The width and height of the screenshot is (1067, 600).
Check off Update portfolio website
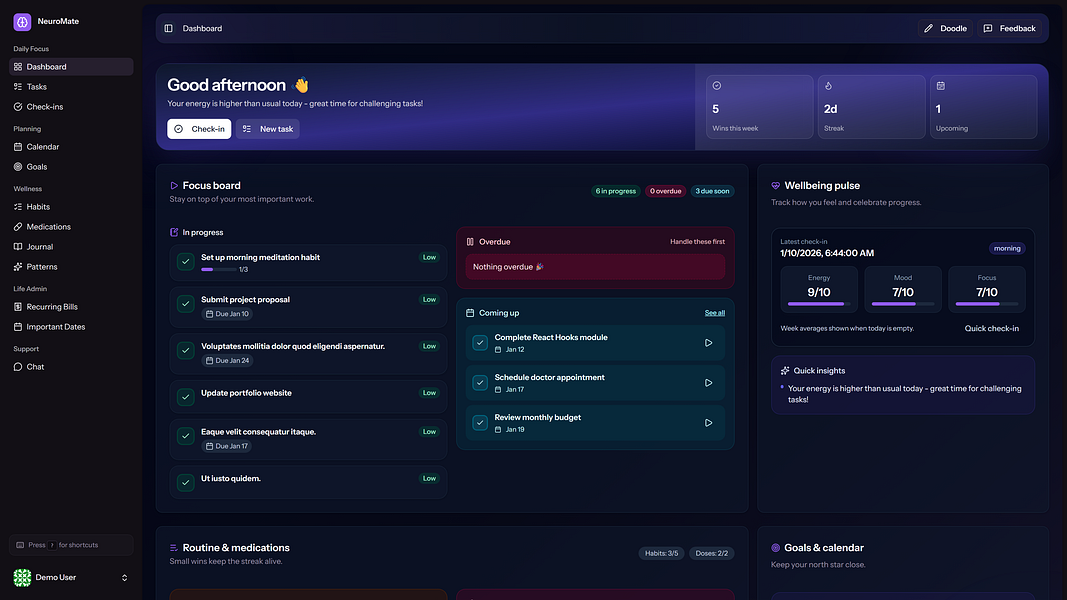(186, 397)
